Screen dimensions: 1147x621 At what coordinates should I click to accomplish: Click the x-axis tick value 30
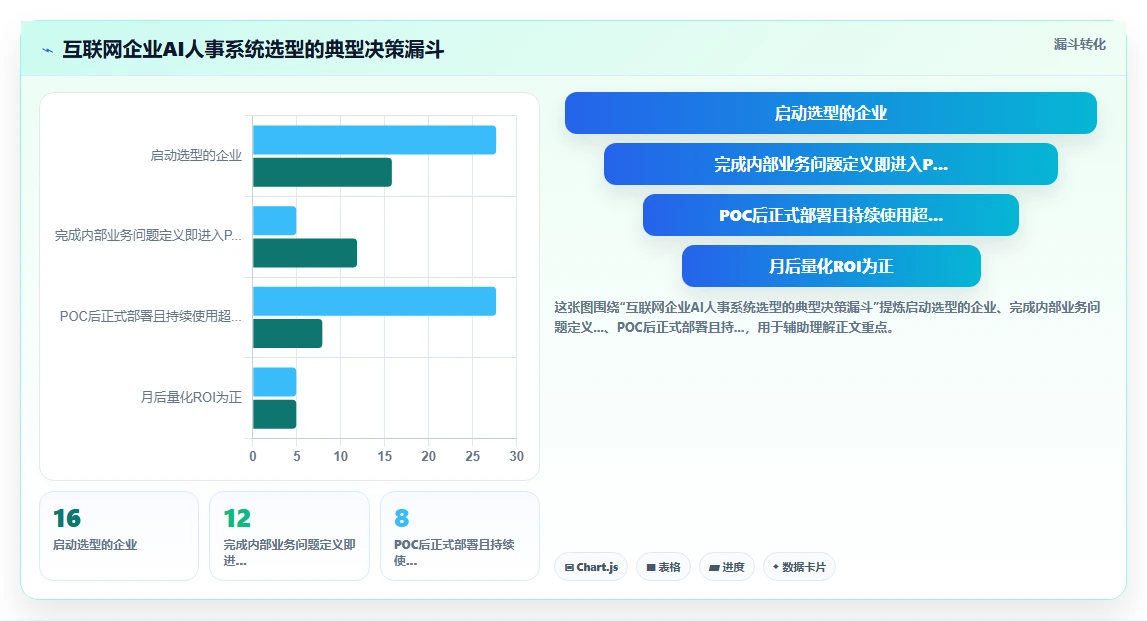(x=516, y=456)
